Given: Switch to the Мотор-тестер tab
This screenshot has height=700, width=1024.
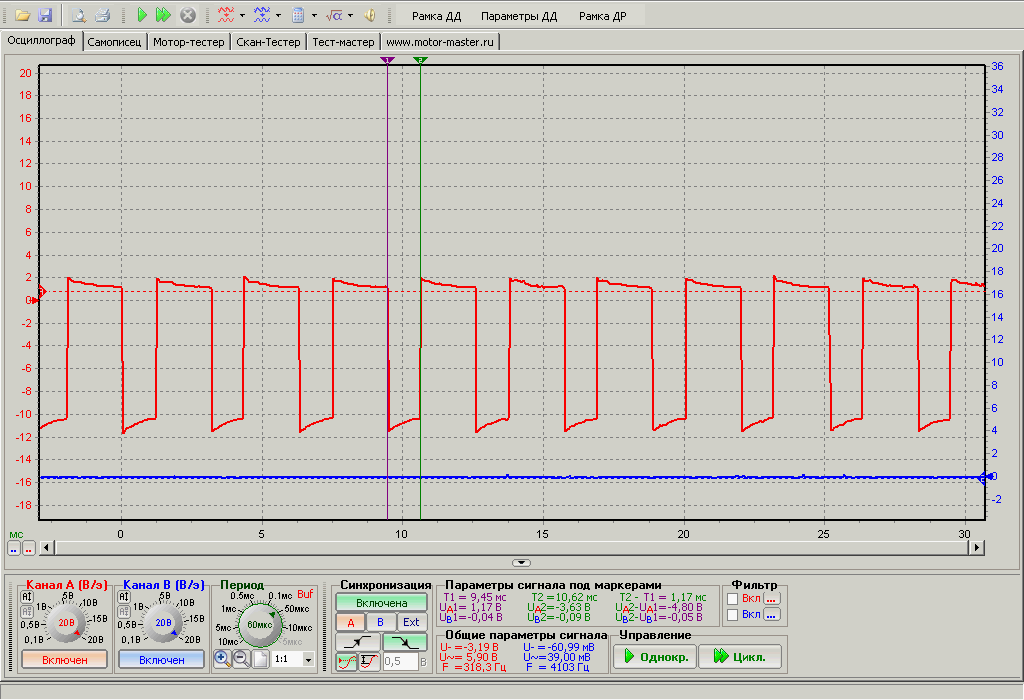Looking at the screenshot, I should [x=189, y=42].
